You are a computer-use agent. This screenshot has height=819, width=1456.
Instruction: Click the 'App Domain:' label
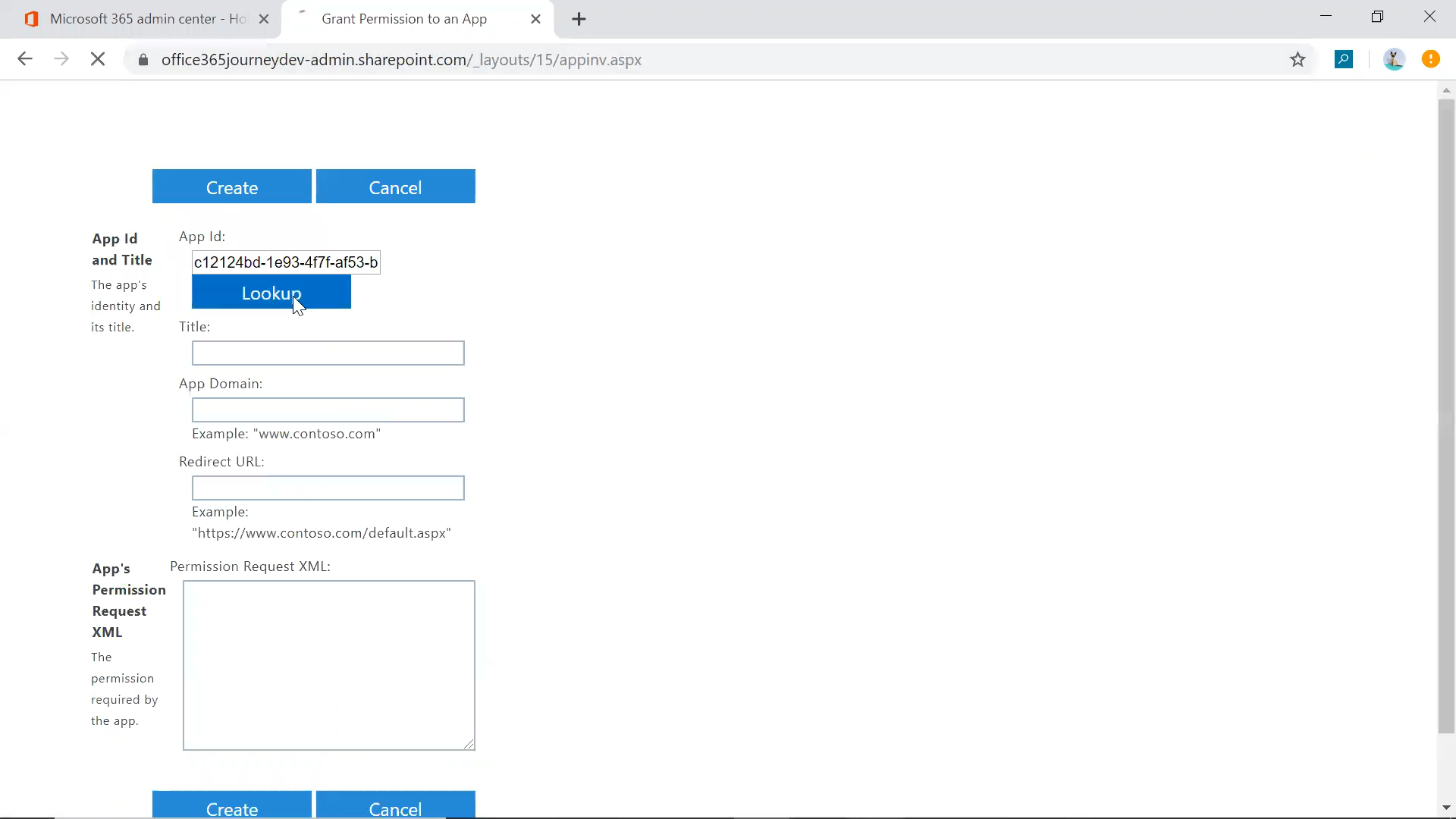[221, 384]
